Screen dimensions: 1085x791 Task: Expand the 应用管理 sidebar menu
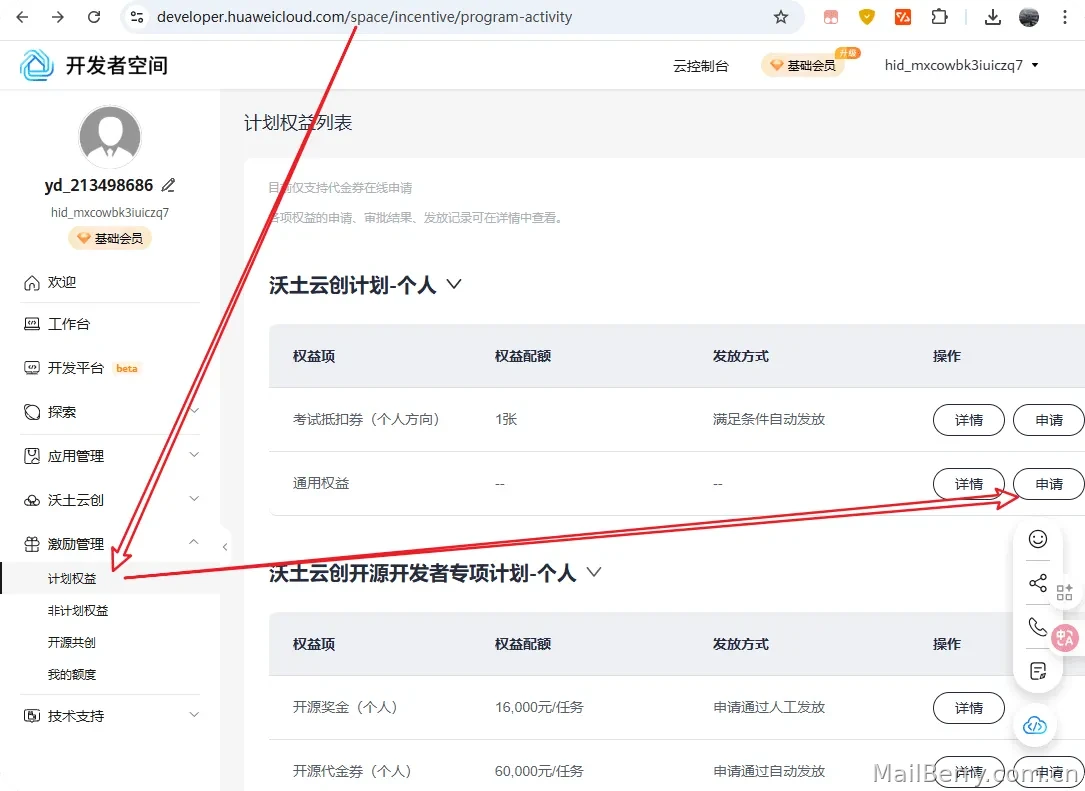click(x=111, y=456)
